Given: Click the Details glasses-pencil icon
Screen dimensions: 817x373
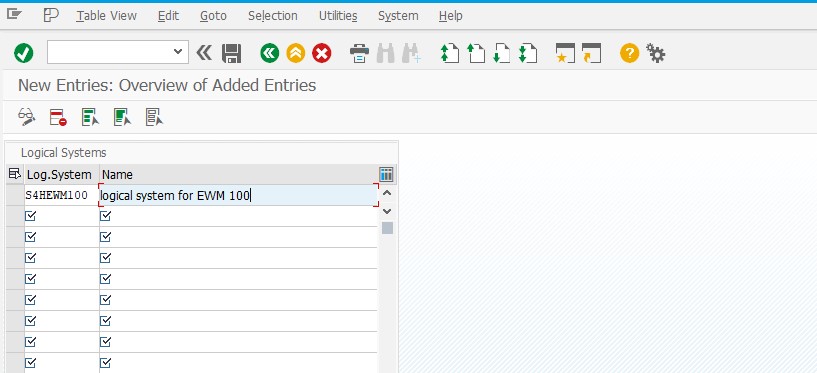Looking at the screenshot, I should [x=27, y=117].
